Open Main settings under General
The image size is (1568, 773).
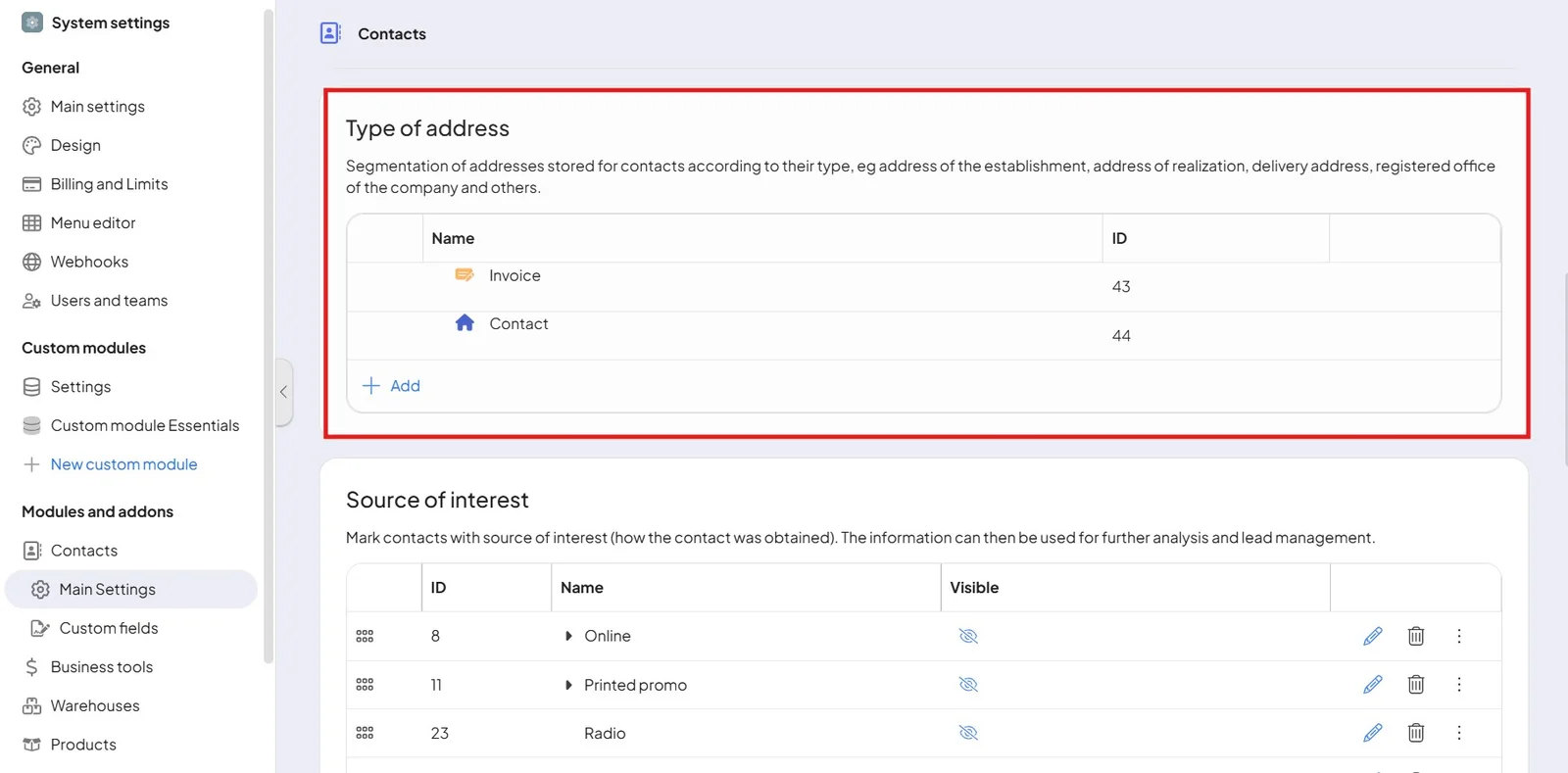tap(97, 107)
